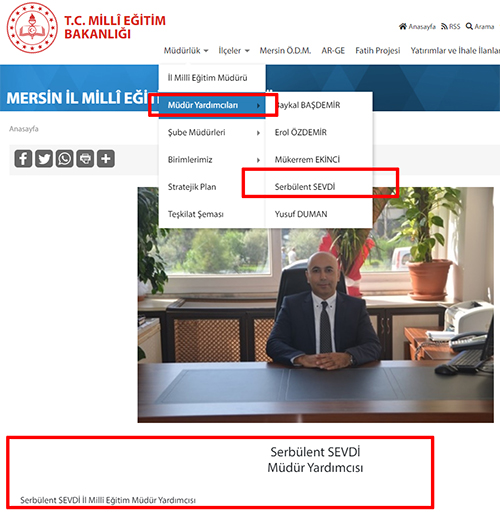500x512 pixels.
Task: Go to Anasayfa via the home icon
Action: (x=403, y=26)
